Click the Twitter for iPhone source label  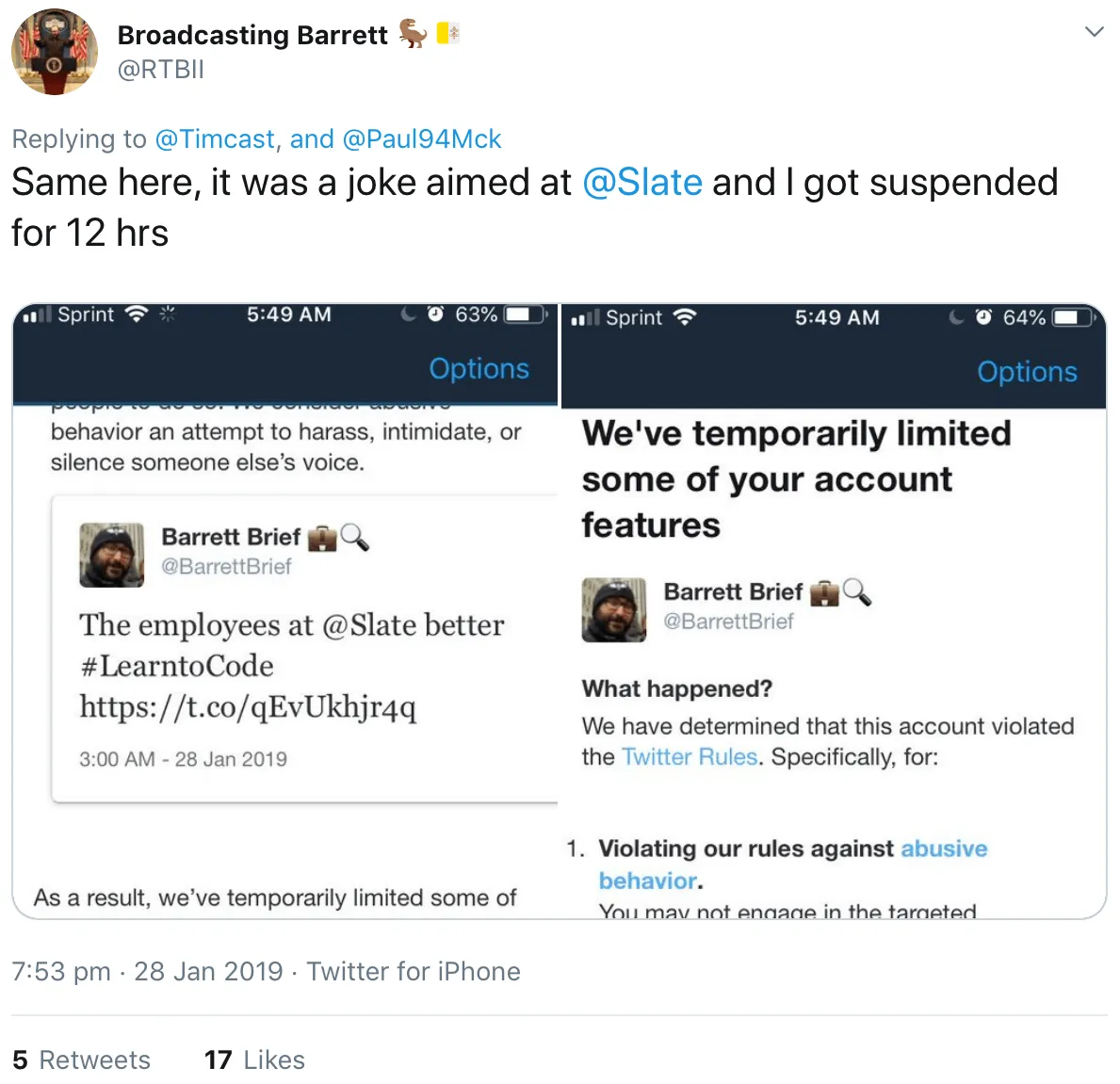(414, 971)
